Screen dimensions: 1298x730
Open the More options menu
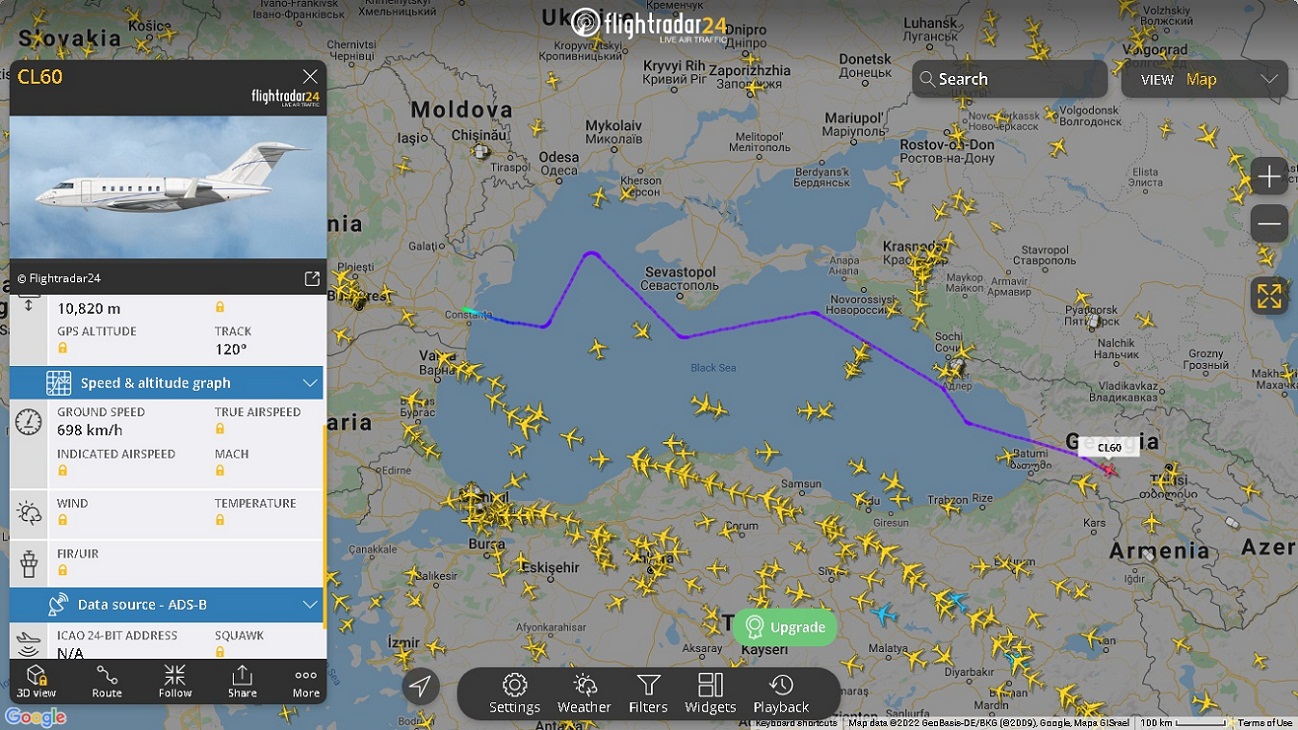coord(306,680)
